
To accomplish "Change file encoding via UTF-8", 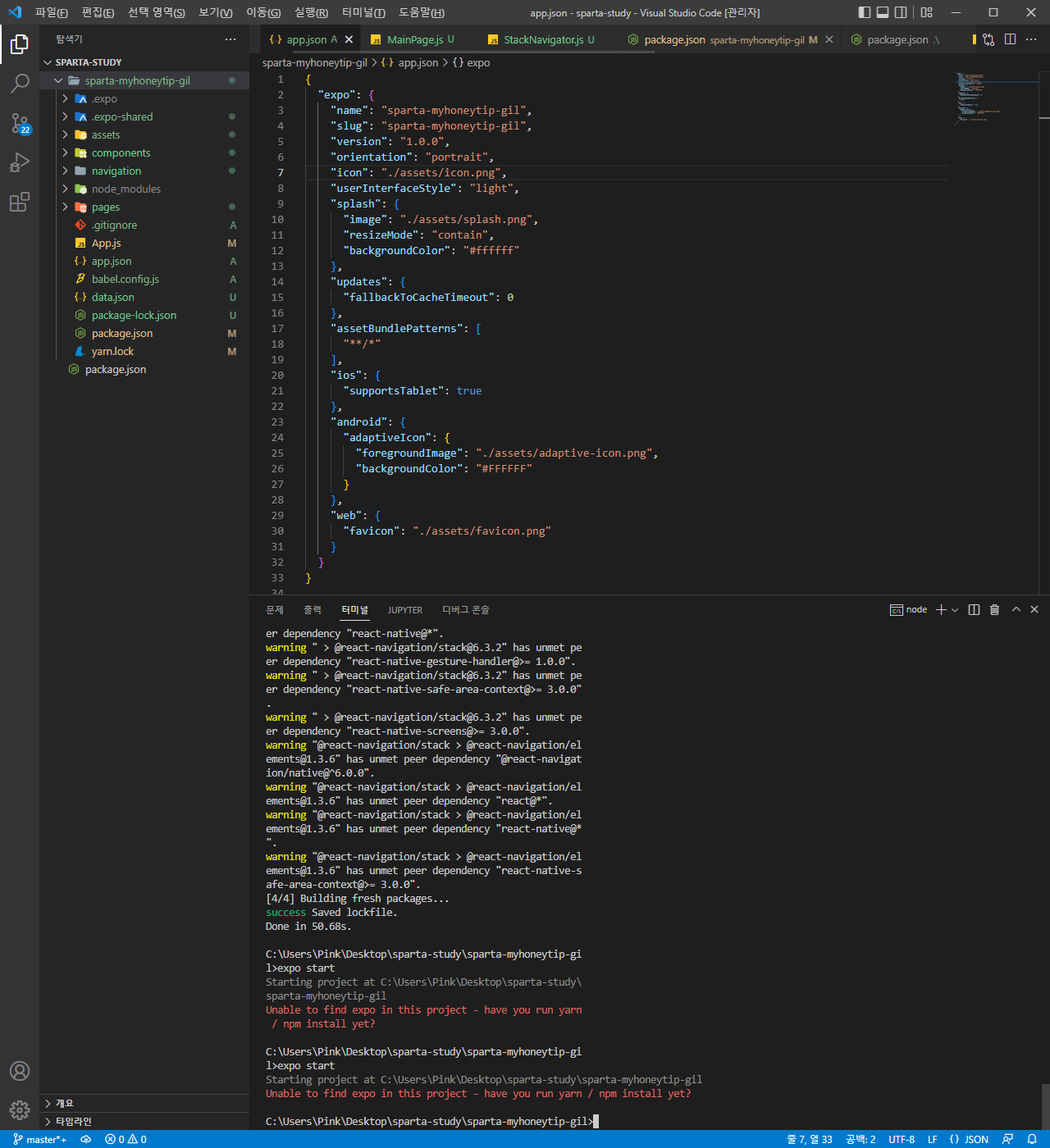I will (902, 1139).
